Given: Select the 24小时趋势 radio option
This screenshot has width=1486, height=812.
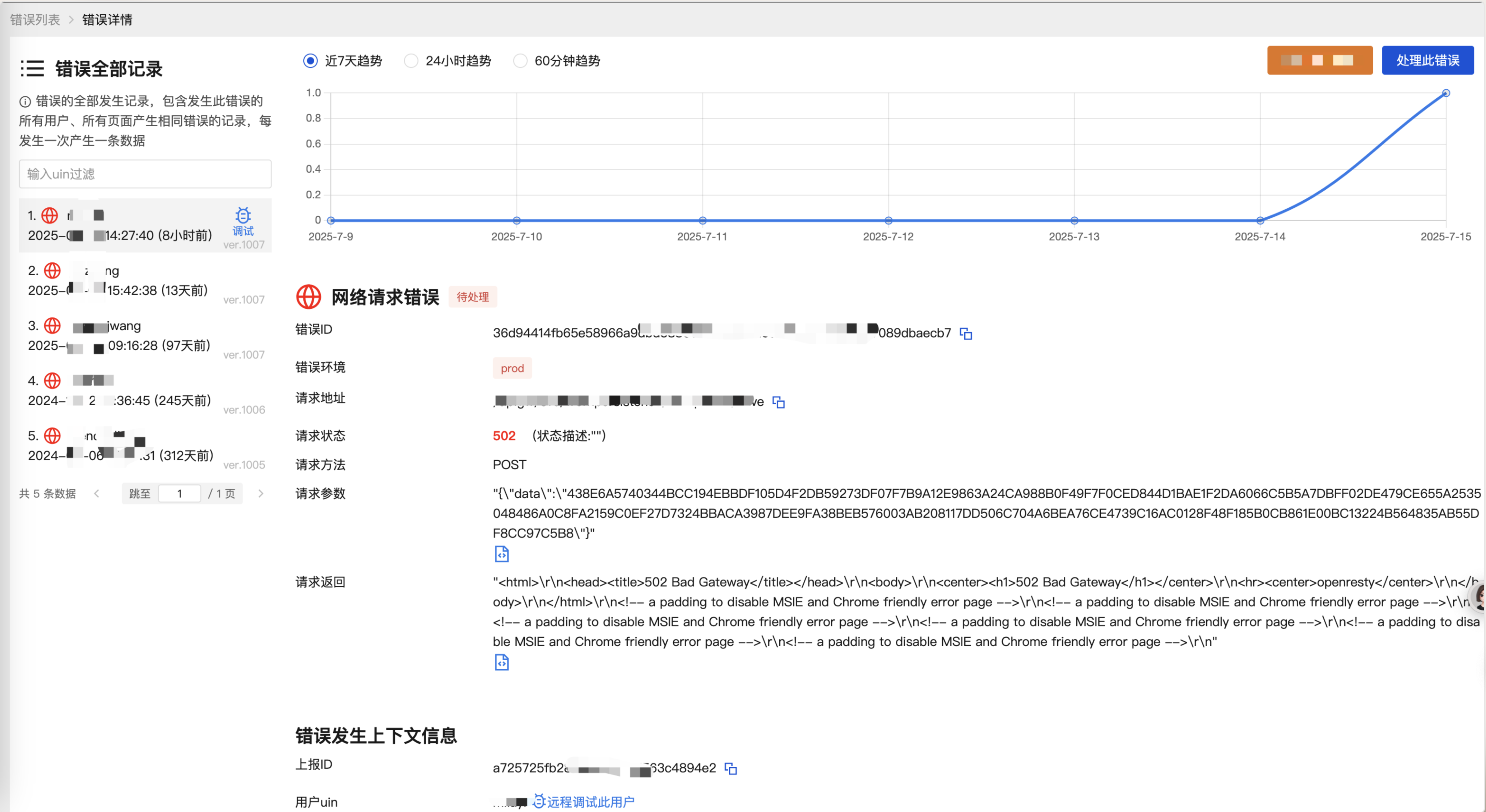Looking at the screenshot, I should [x=411, y=61].
